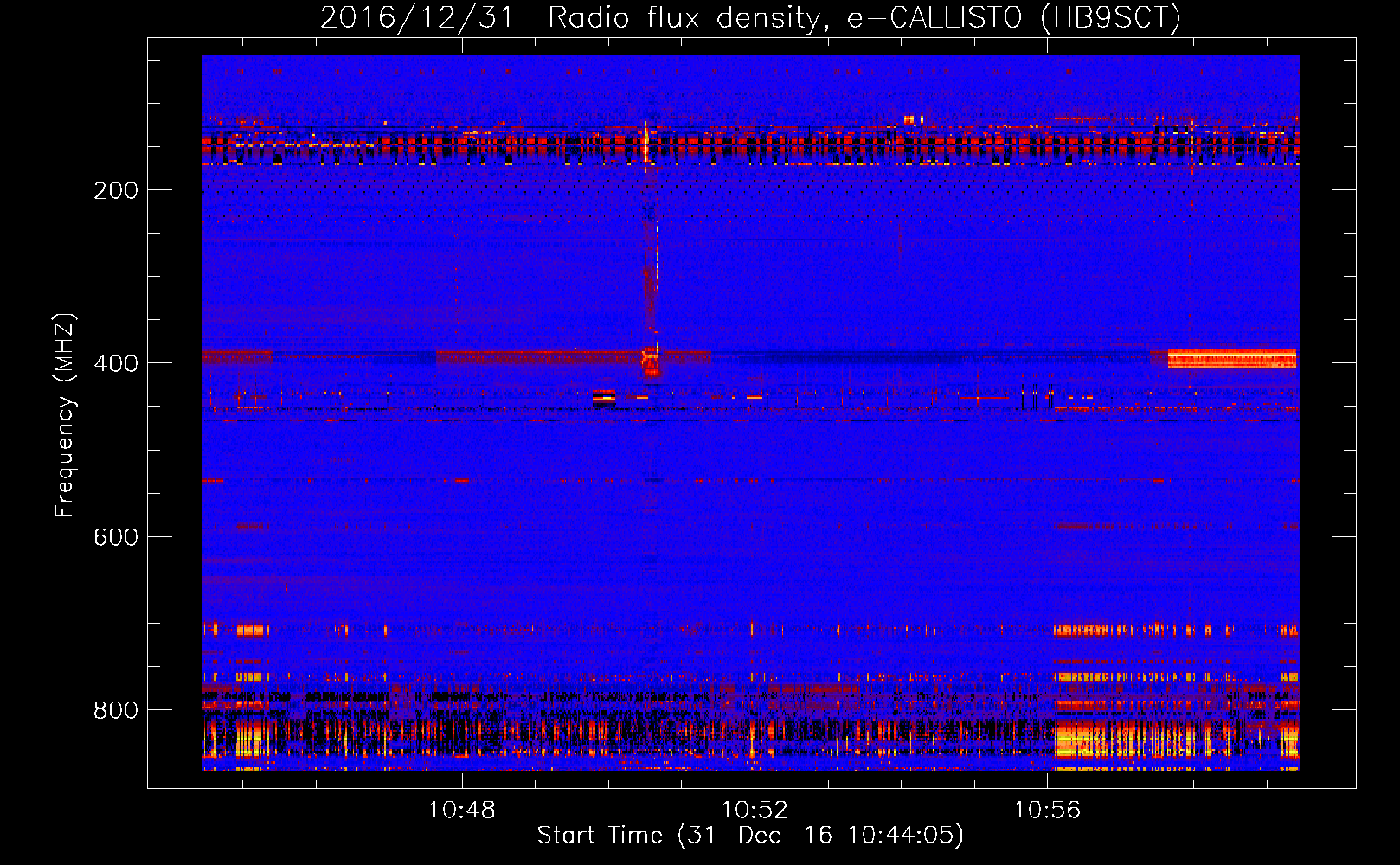Click the 10:48 time tick label
Viewport: 1400px width, 865px height.
(x=462, y=811)
